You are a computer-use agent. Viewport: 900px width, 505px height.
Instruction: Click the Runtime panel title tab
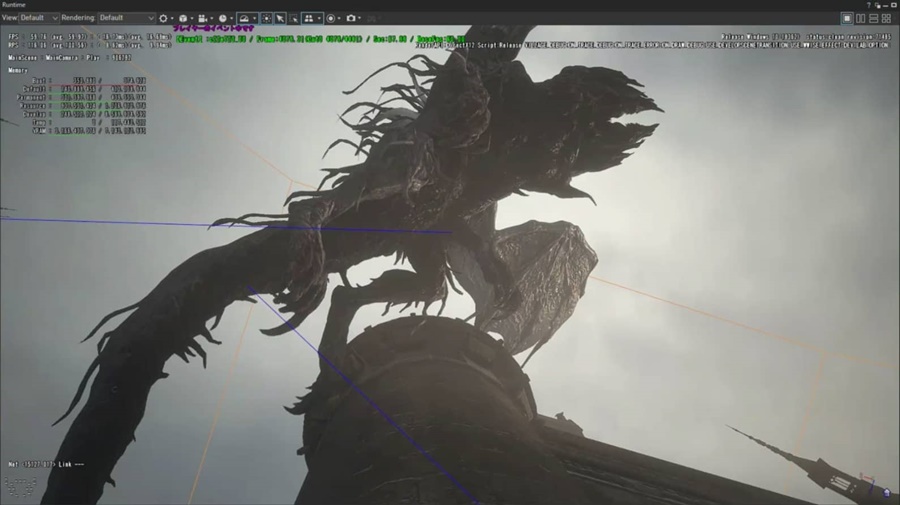[14, 5]
